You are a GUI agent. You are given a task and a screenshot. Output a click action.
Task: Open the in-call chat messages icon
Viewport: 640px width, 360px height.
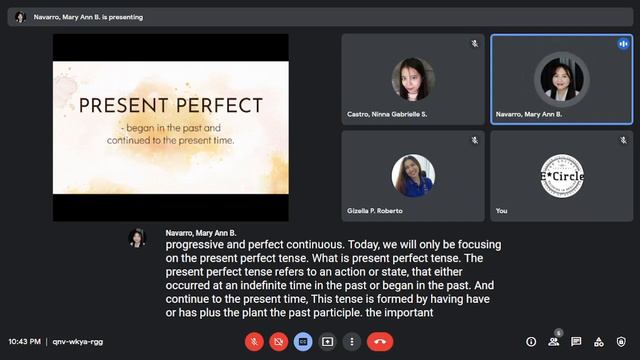[576, 342]
